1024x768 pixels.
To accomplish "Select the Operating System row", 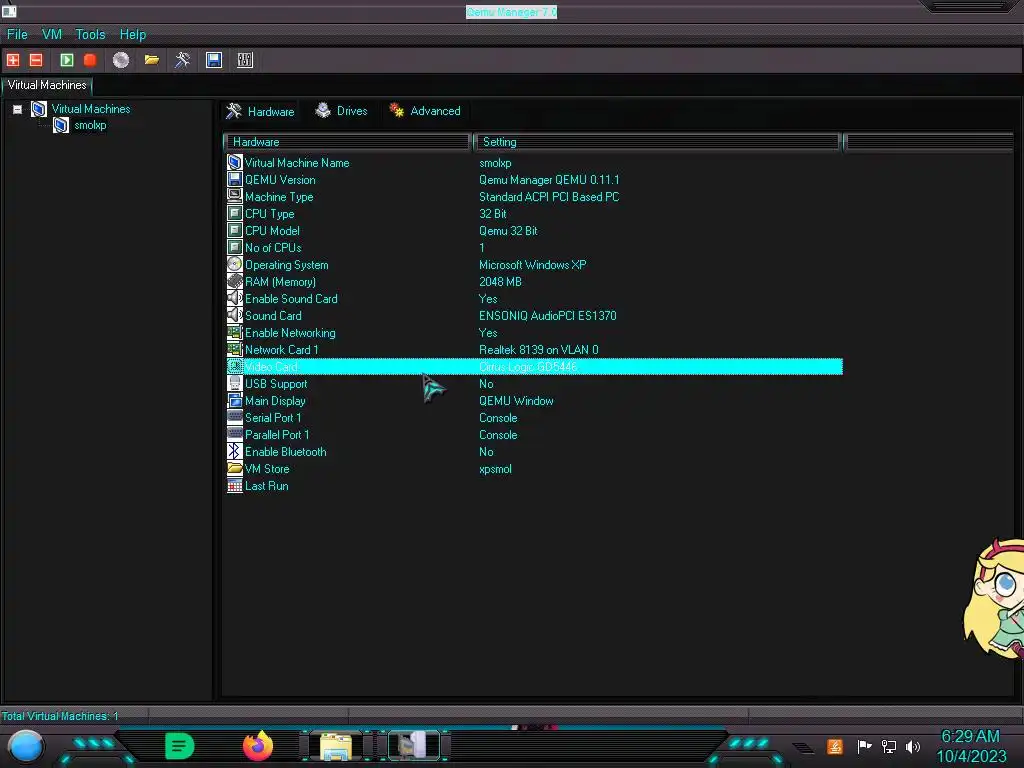I will [x=534, y=264].
